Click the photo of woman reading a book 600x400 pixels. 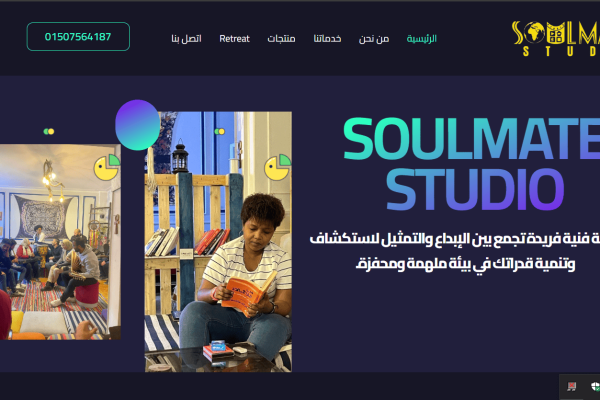(218, 242)
